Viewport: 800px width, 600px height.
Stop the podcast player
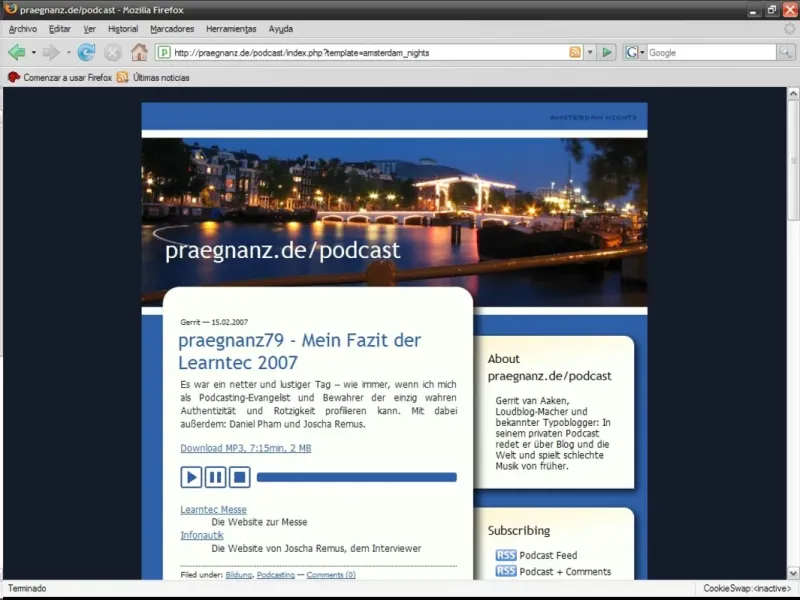(239, 477)
